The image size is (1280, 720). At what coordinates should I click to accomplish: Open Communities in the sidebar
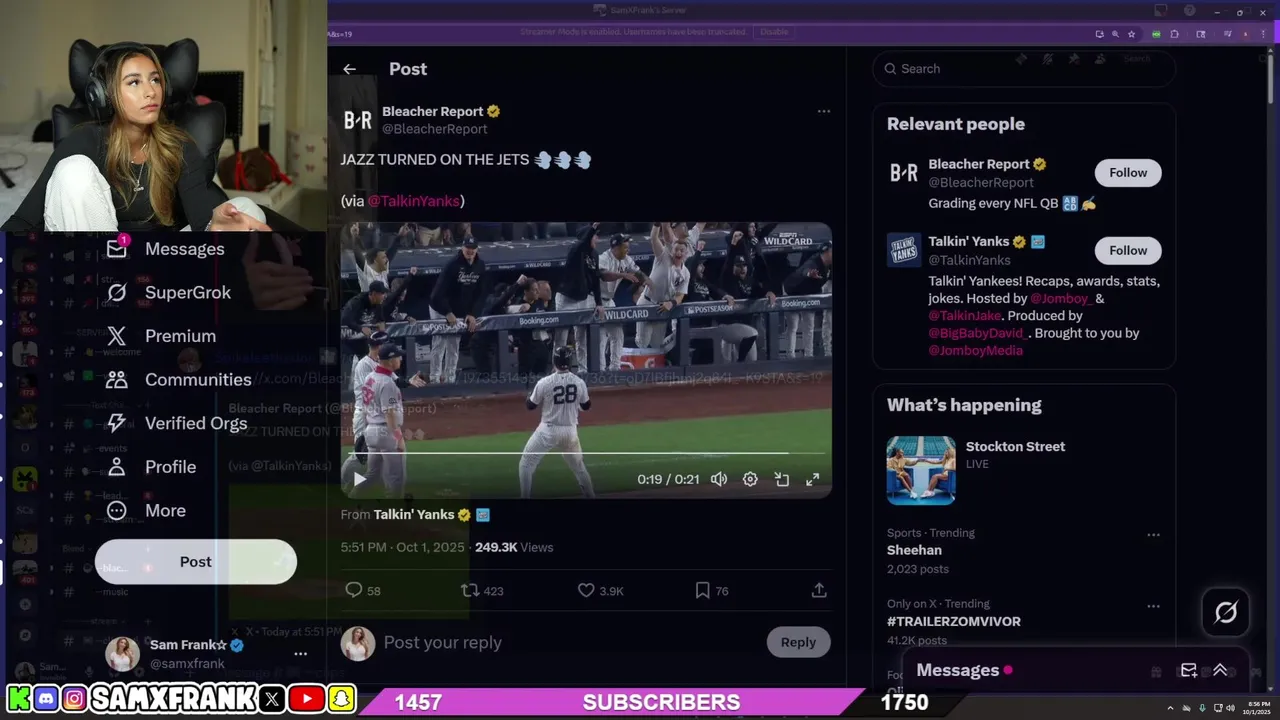(178, 380)
